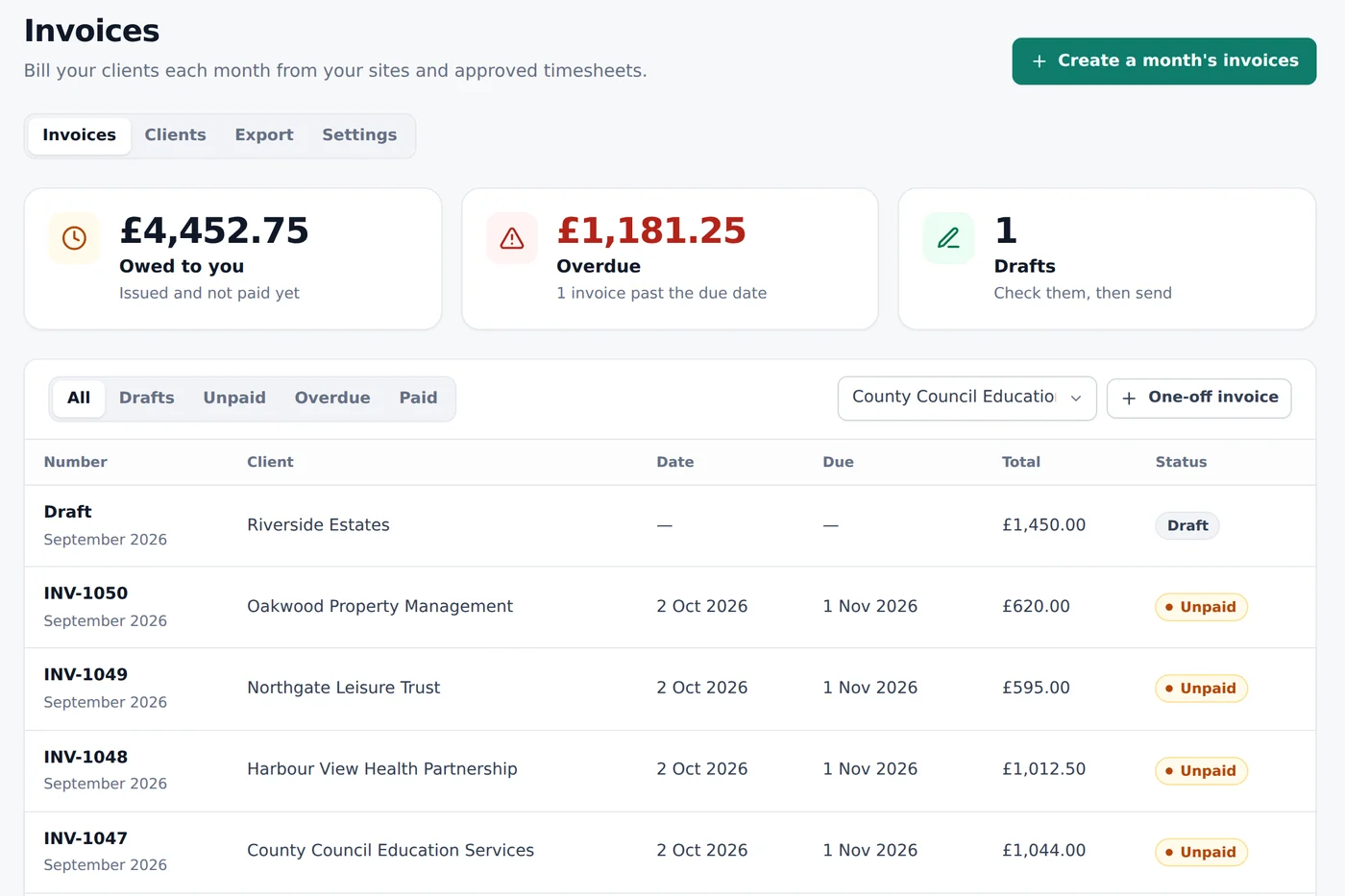This screenshot has width=1345, height=896.
Task: Add a One-off invoice
Action: (1199, 398)
